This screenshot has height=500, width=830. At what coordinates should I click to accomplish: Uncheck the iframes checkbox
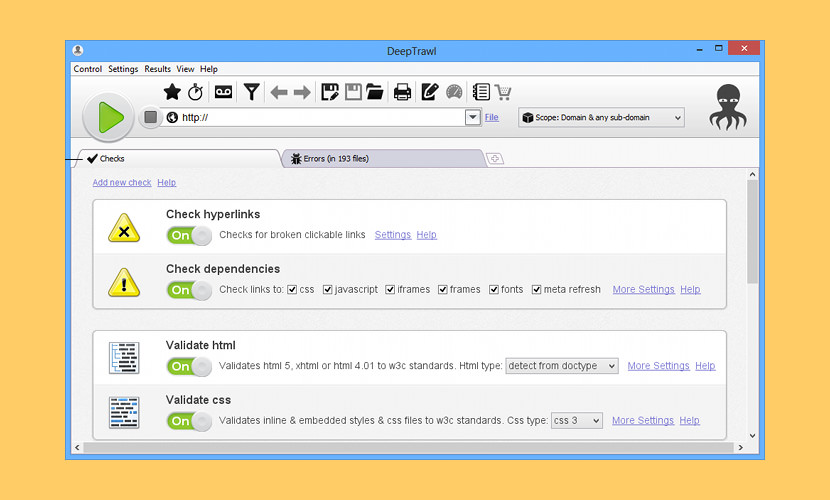(x=390, y=289)
